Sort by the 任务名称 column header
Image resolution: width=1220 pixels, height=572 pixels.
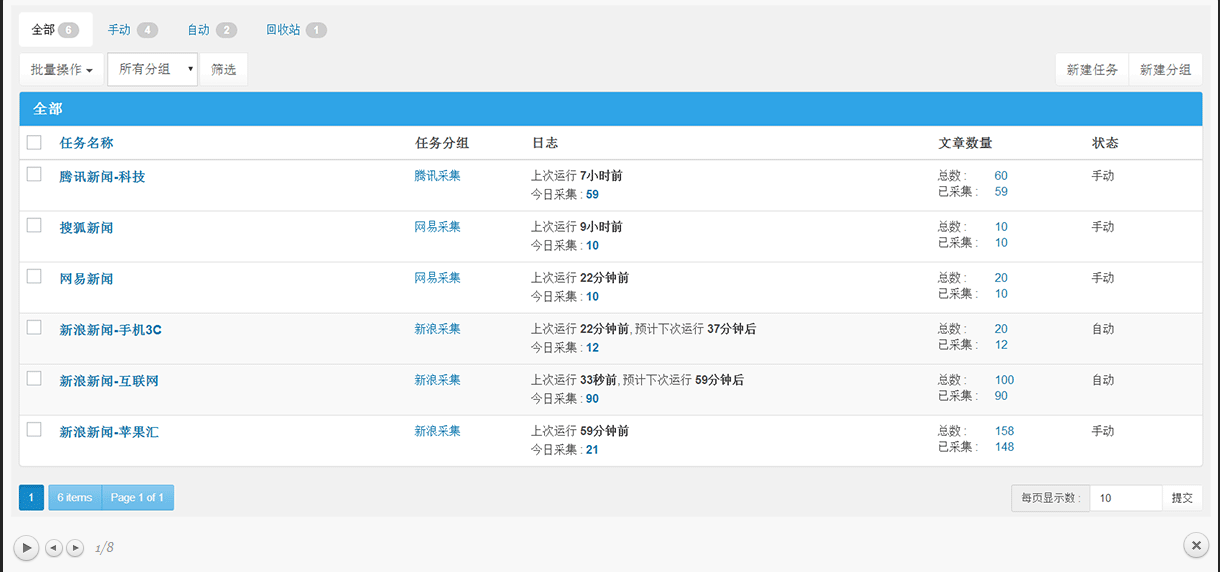pyautogui.click(x=87, y=143)
